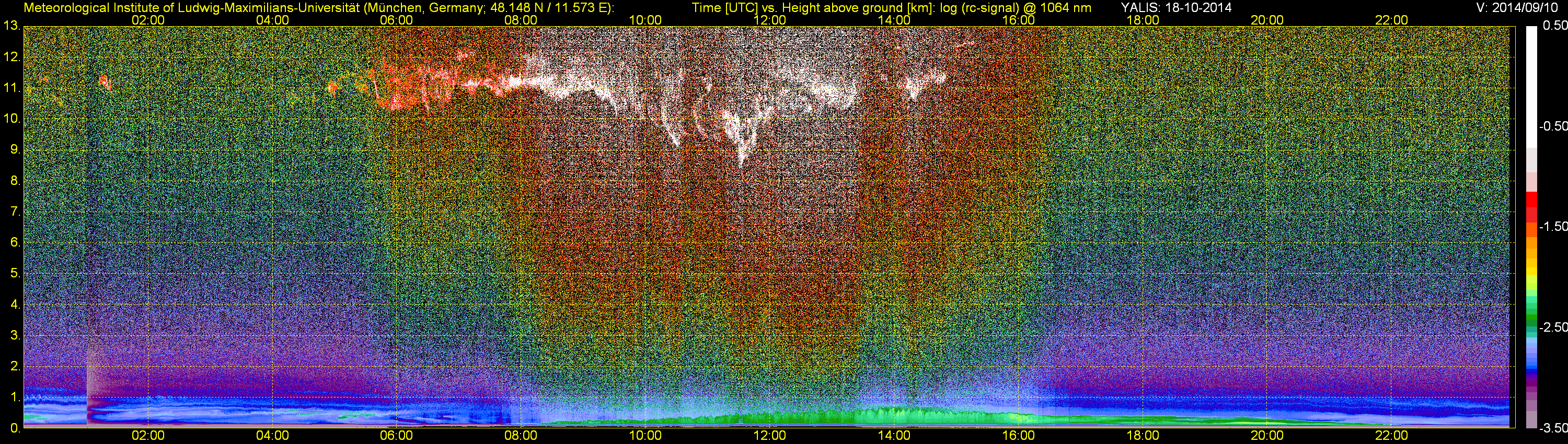This screenshot has width=1568, height=444.
Task: Click the -3.50 value on the colorbar scale
Action: pyautogui.click(x=1552, y=428)
